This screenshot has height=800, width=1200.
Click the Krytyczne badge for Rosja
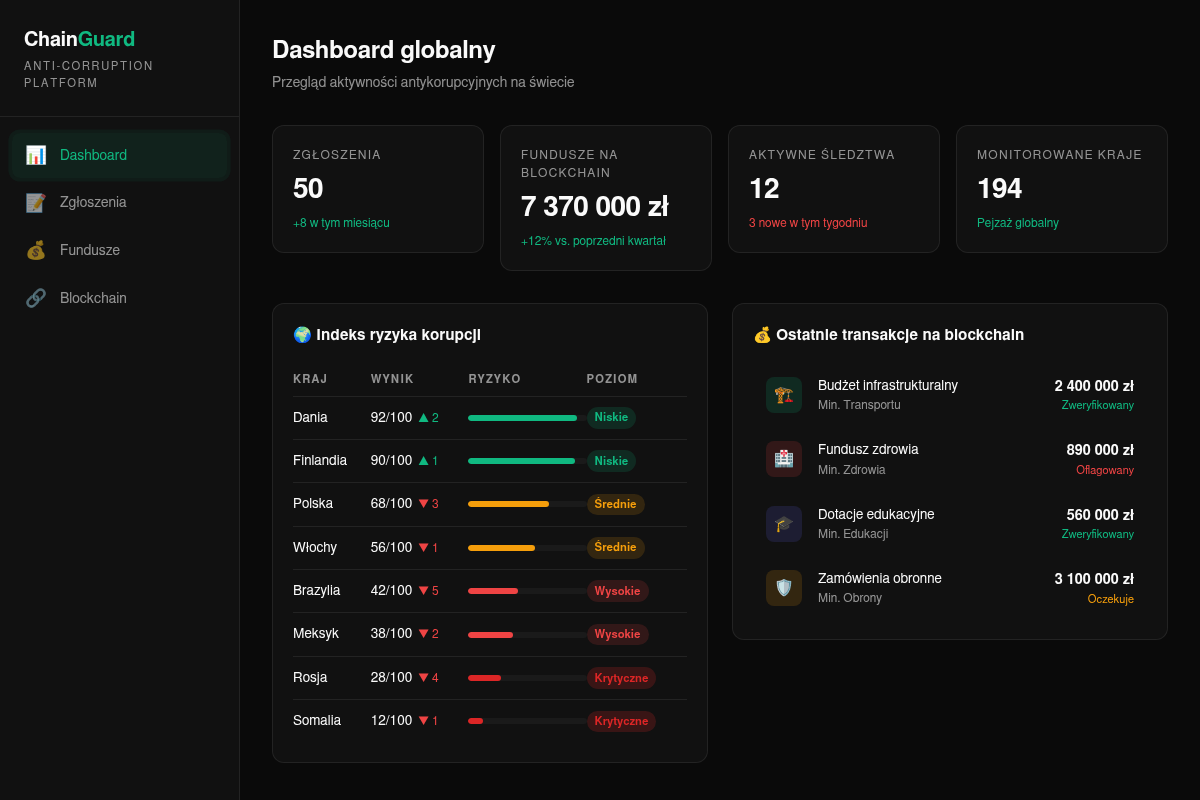tap(621, 678)
